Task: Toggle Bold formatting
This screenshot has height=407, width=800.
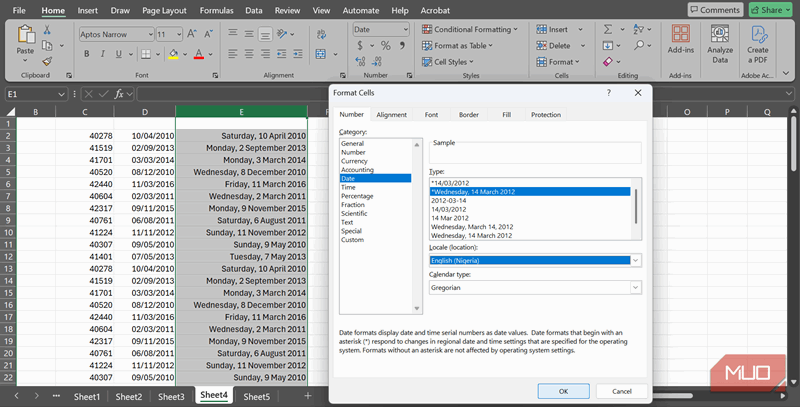Action: click(86, 54)
